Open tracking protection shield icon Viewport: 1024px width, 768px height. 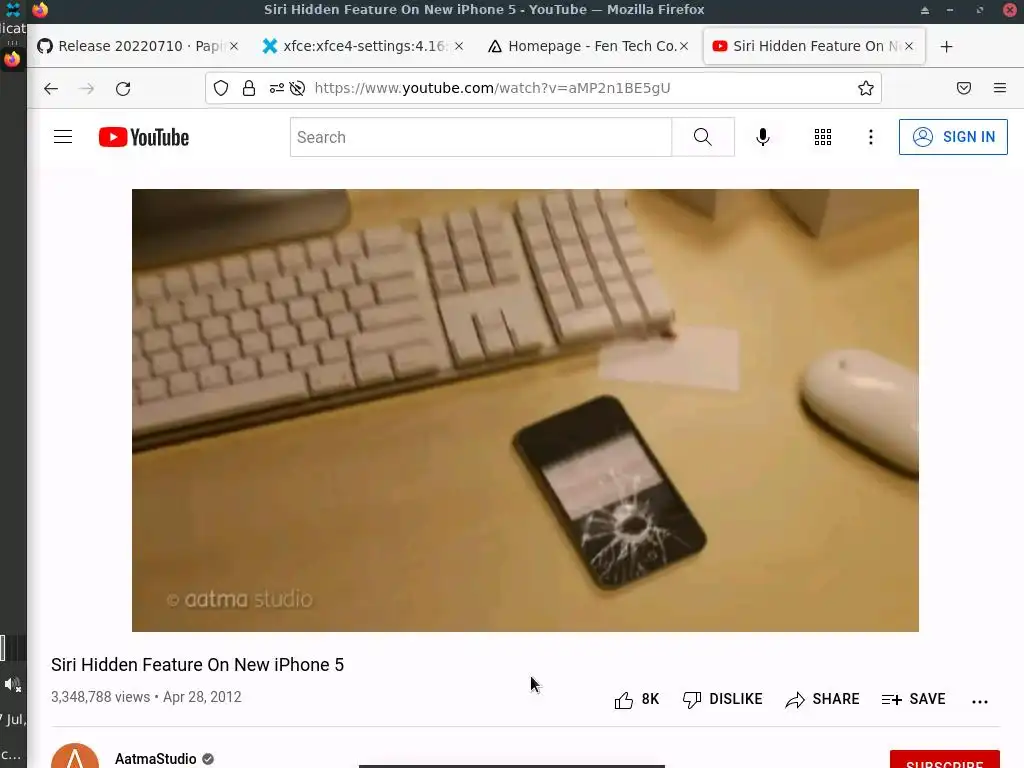point(221,88)
